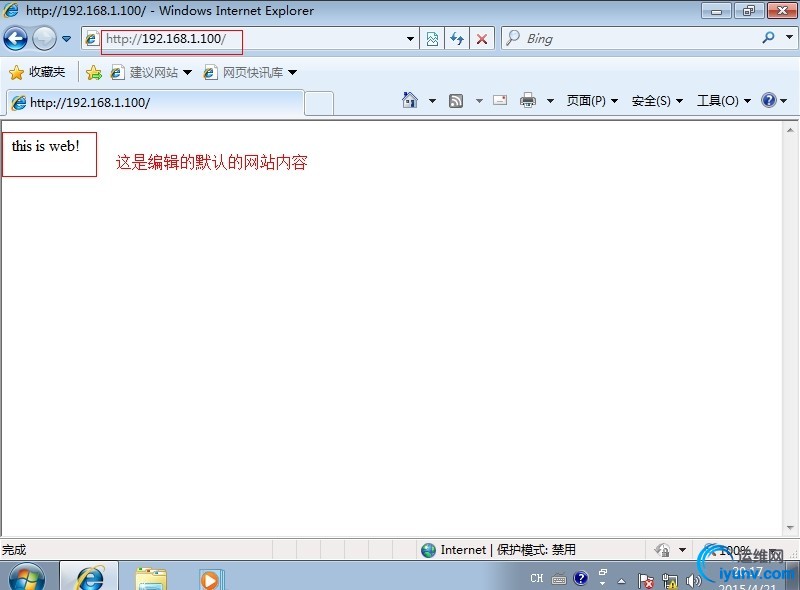
Task: Click the Forward navigation arrow button
Action: (x=44, y=38)
